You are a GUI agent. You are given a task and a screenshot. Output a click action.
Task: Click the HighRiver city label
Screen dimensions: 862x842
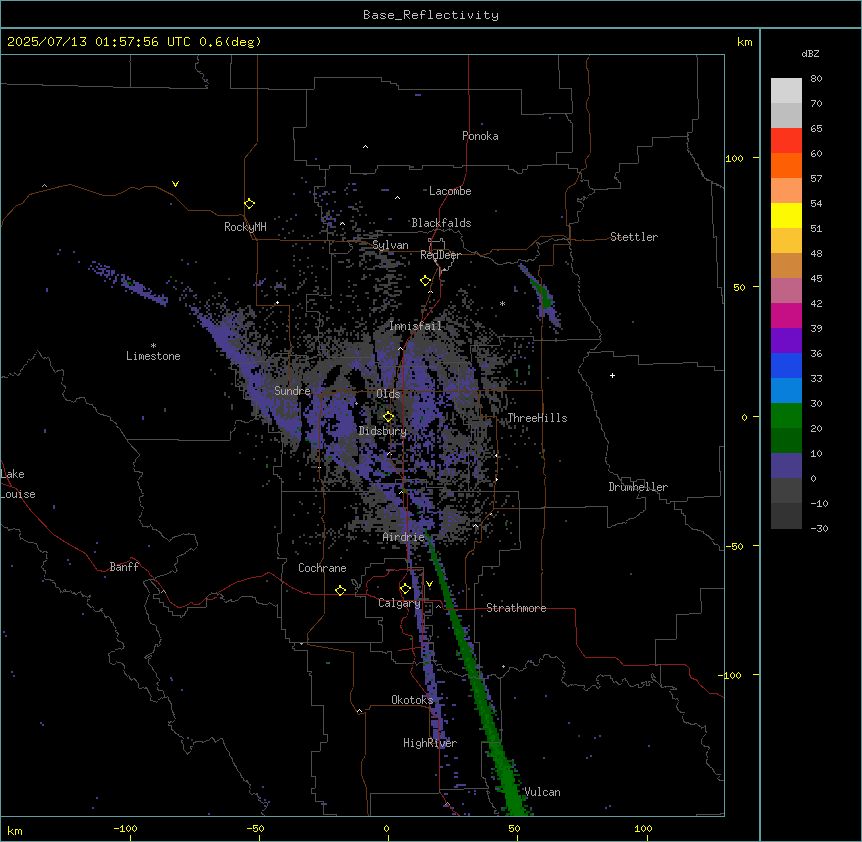pyautogui.click(x=429, y=743)
